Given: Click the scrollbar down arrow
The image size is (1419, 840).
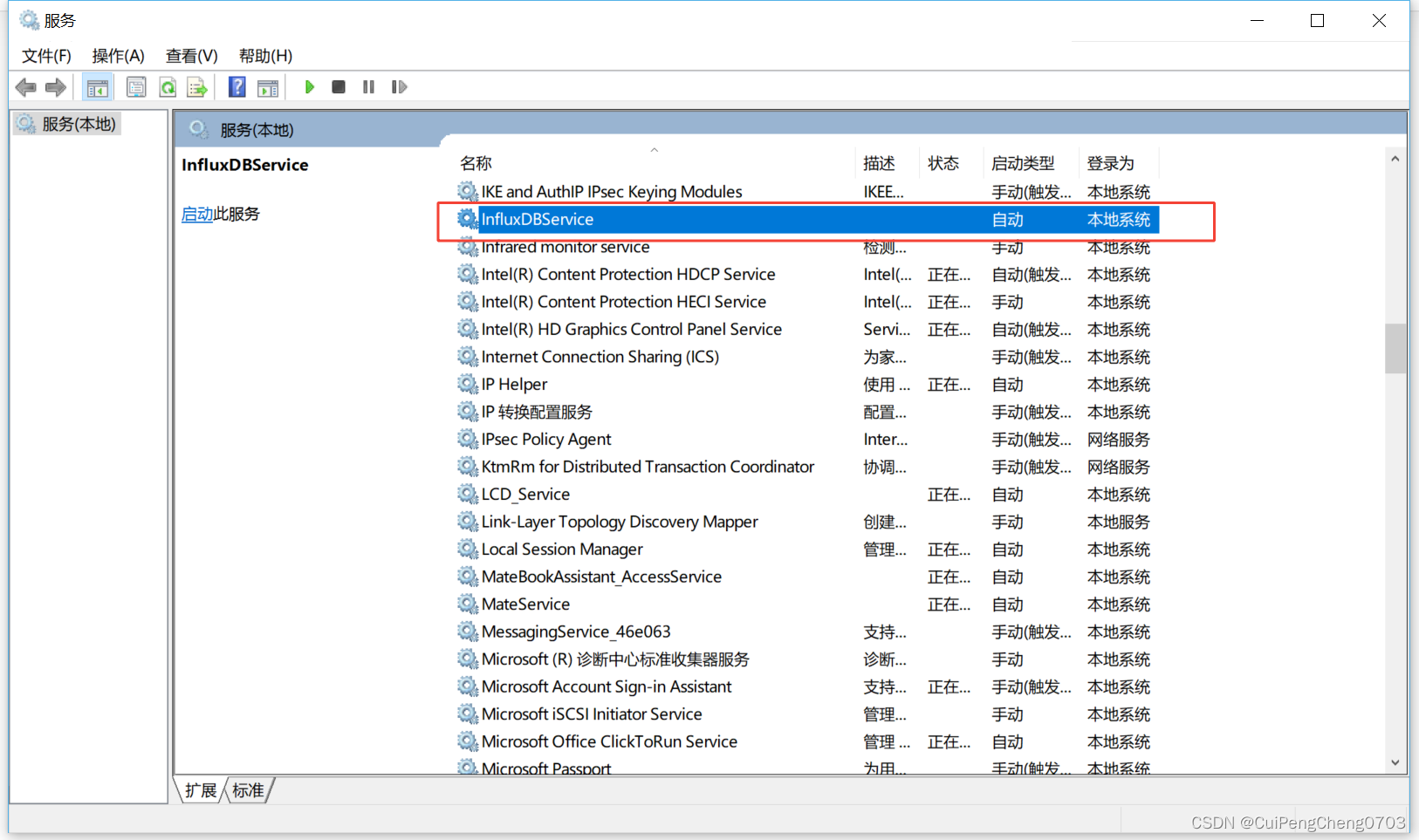Looking at the screenshot, I should 1395,762.
